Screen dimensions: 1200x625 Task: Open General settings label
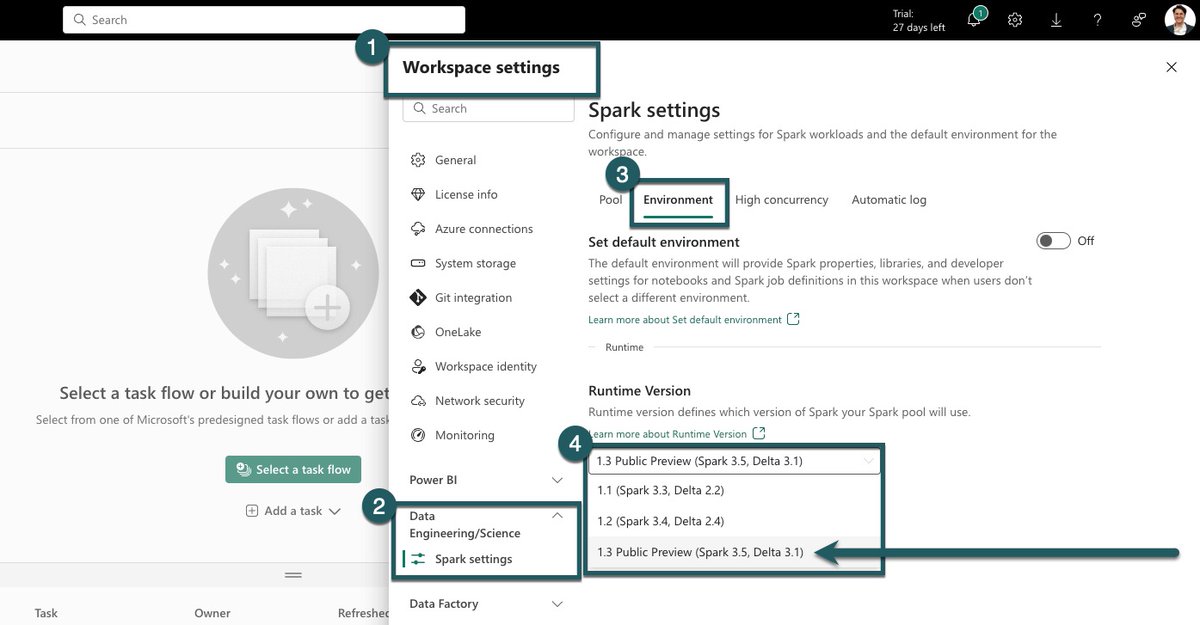coord(455,160)
